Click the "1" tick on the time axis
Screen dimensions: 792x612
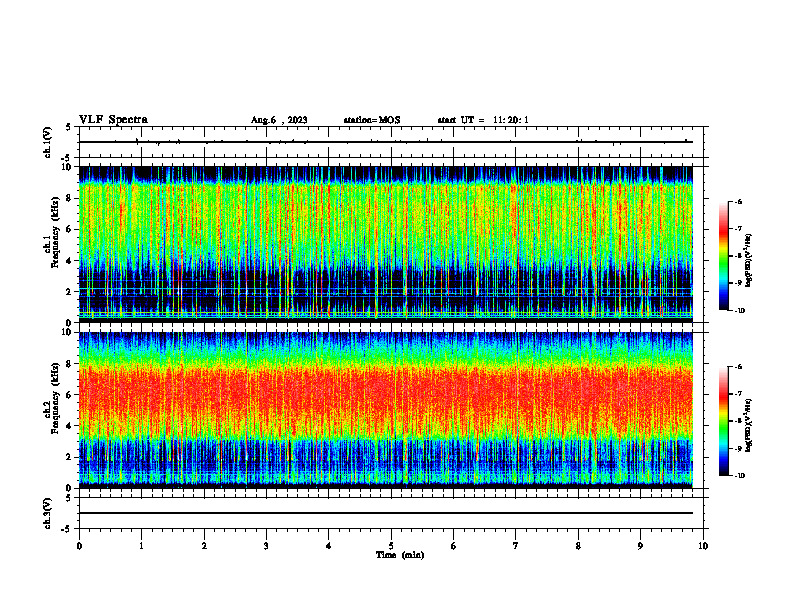pos(141,546)
